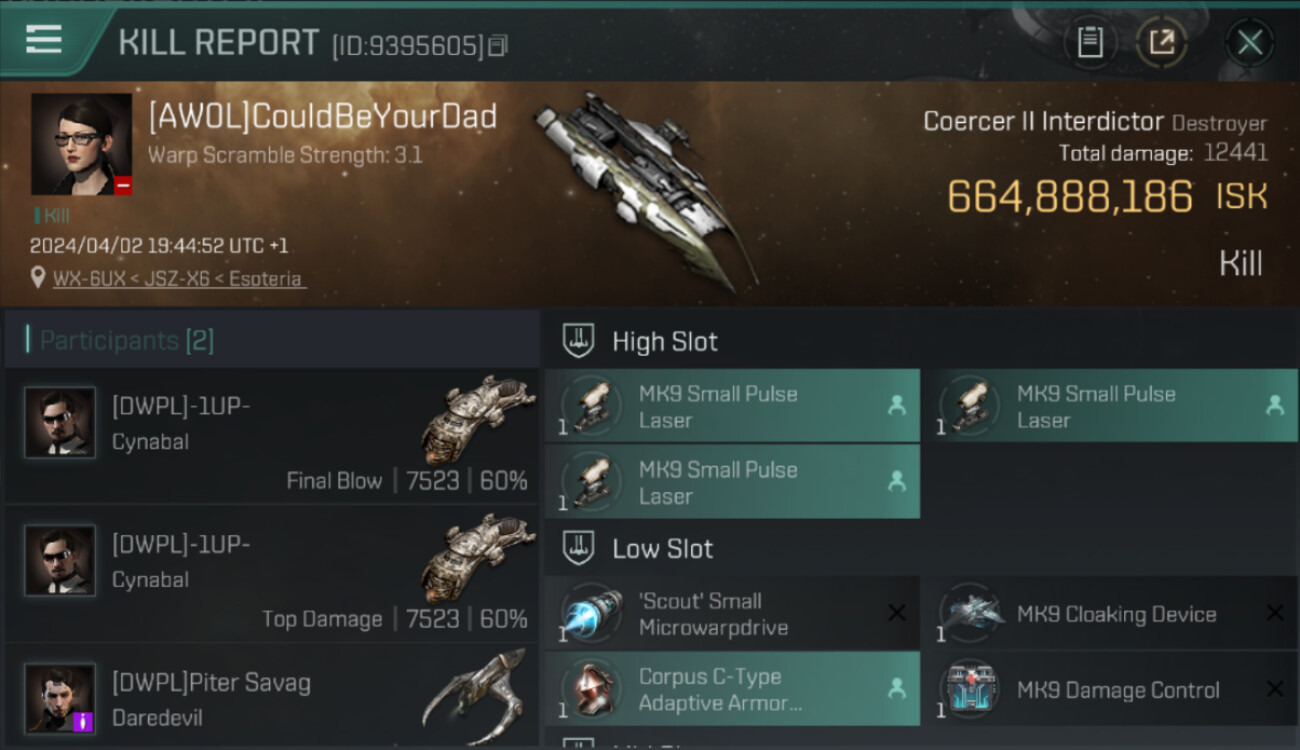Select the Participants [2] tab
The image size is (1300, 750).
point(126,340)
